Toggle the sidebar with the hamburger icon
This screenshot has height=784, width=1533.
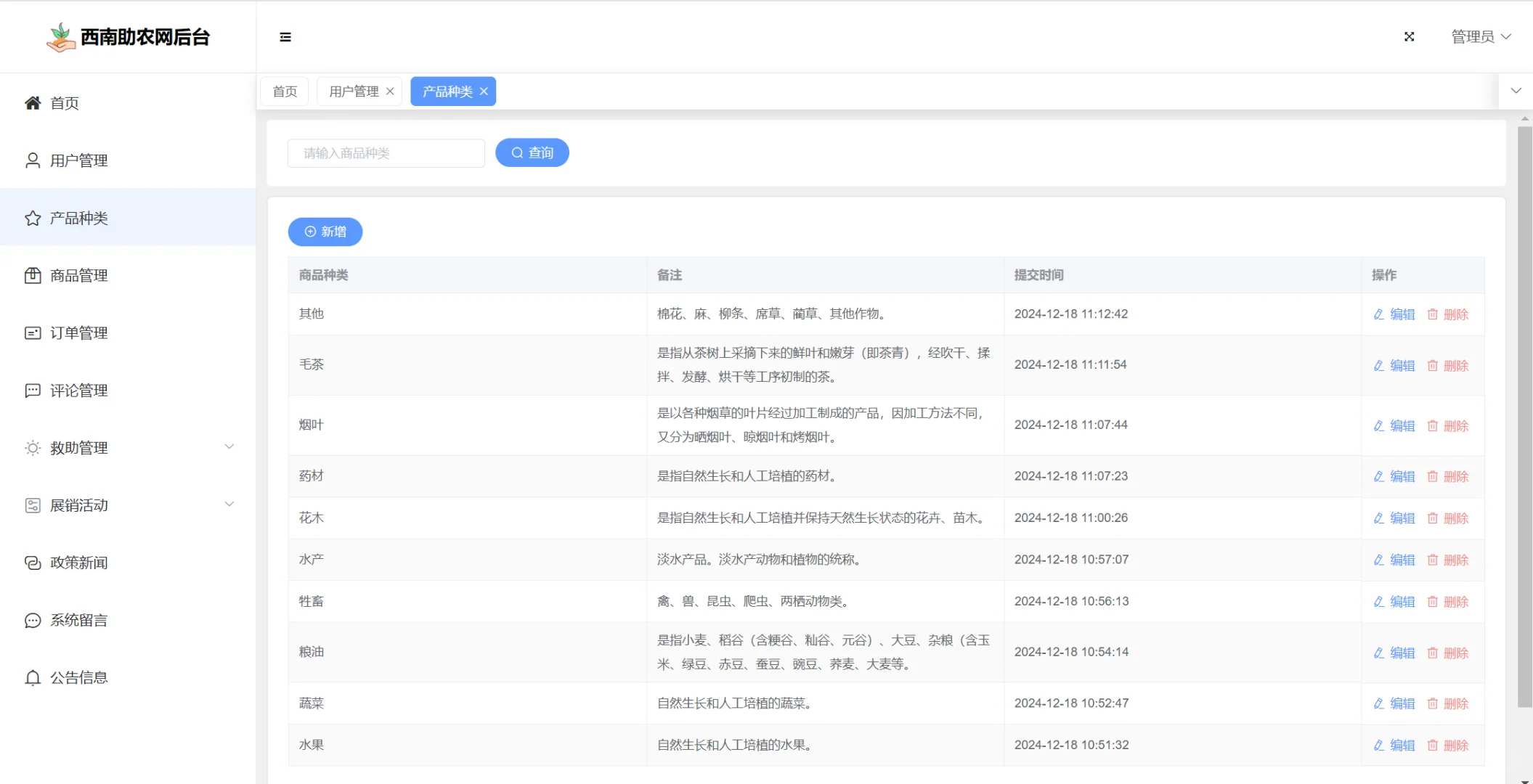point(285,37)
